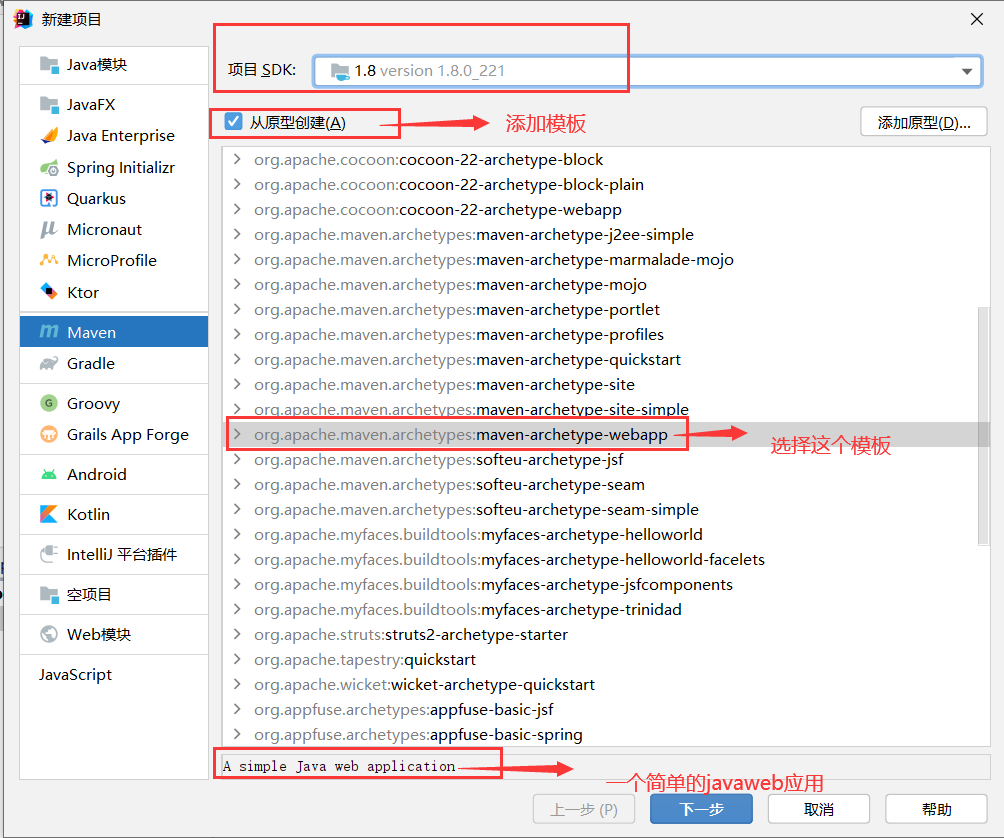
Task: Select maven-archetype-profiles row
Action: click(x=606, y=334)
